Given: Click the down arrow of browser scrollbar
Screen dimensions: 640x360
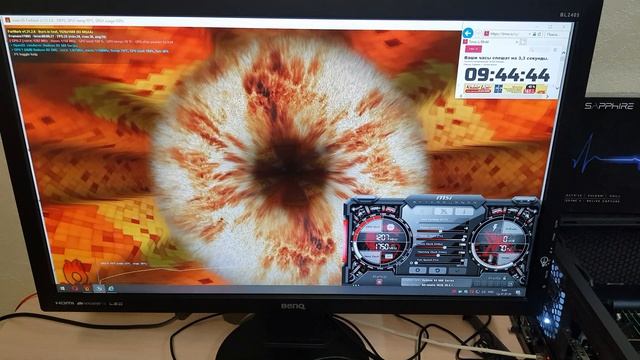Looking at the screenshot, I should coord(557,89).
